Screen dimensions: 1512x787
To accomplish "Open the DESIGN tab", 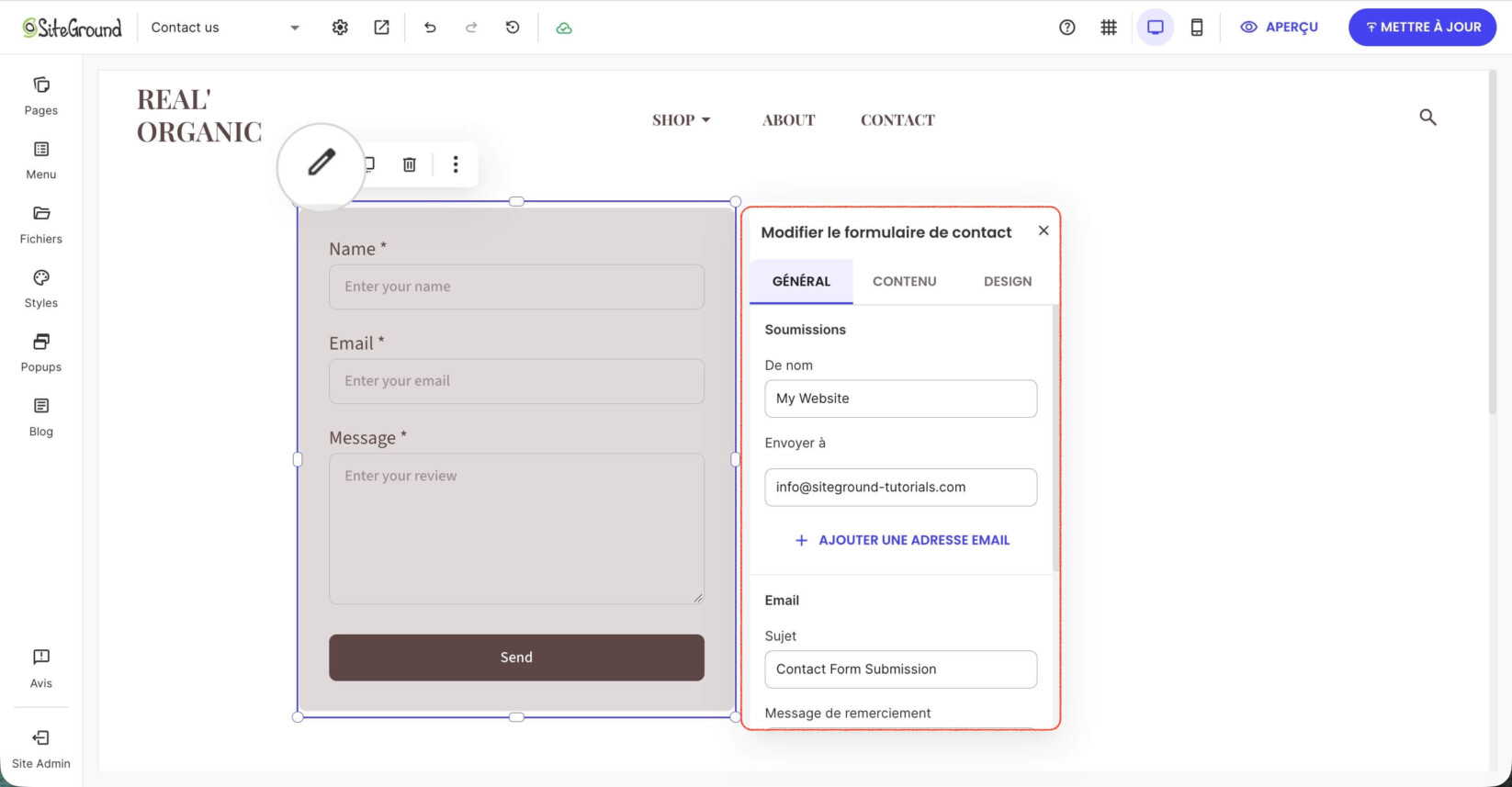I will tap(1008, 281).
